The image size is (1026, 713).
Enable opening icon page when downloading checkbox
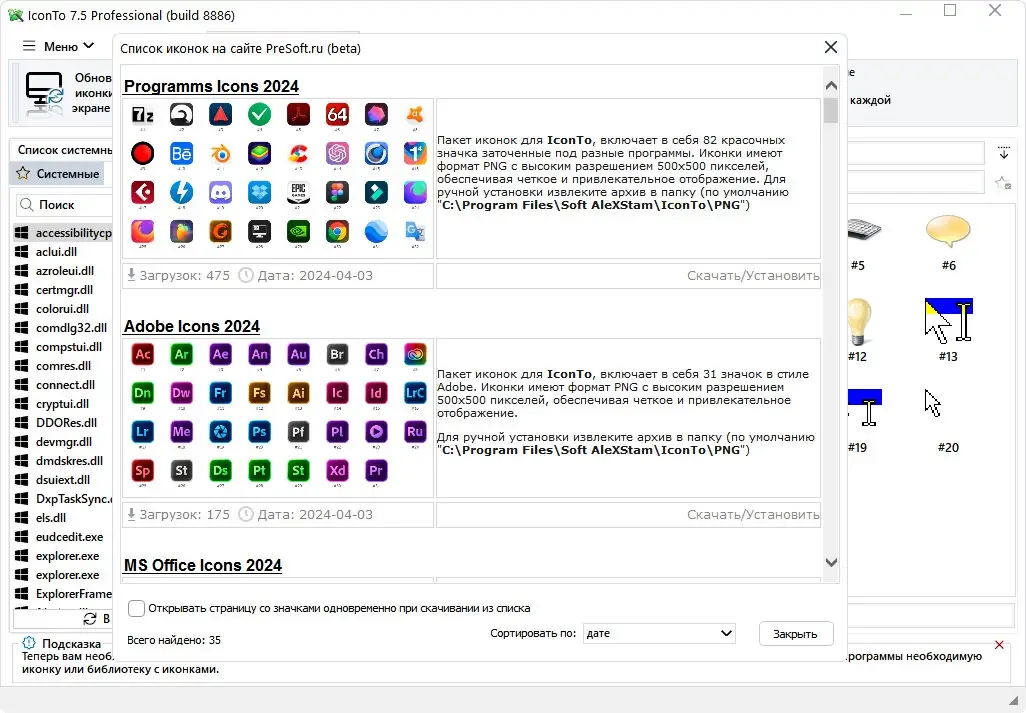click(x=136, y=608)
